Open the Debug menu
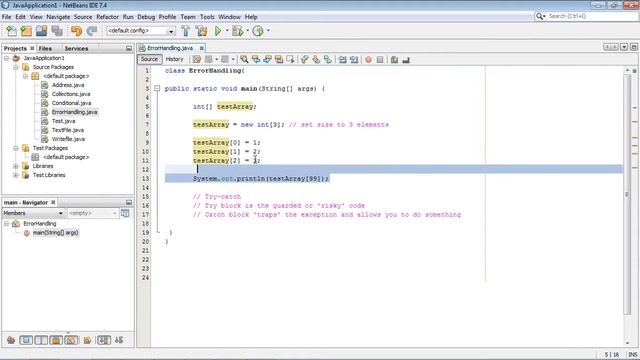640x360 pixels. (146, 17)
